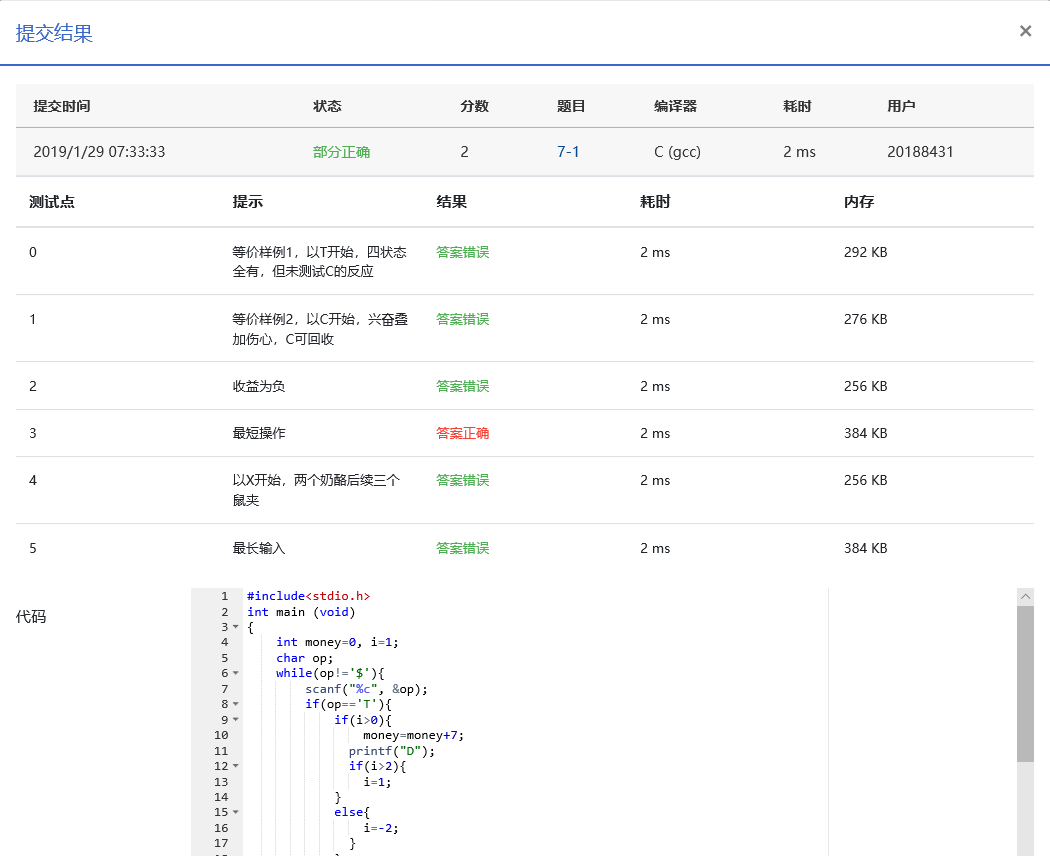Click test point 4 result 答案错误
Viewport: 1050px width, 856px height.
463,480
